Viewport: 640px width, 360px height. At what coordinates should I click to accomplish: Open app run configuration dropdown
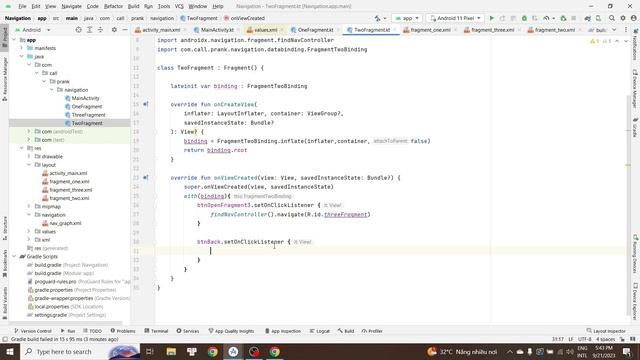pos(407,18)
